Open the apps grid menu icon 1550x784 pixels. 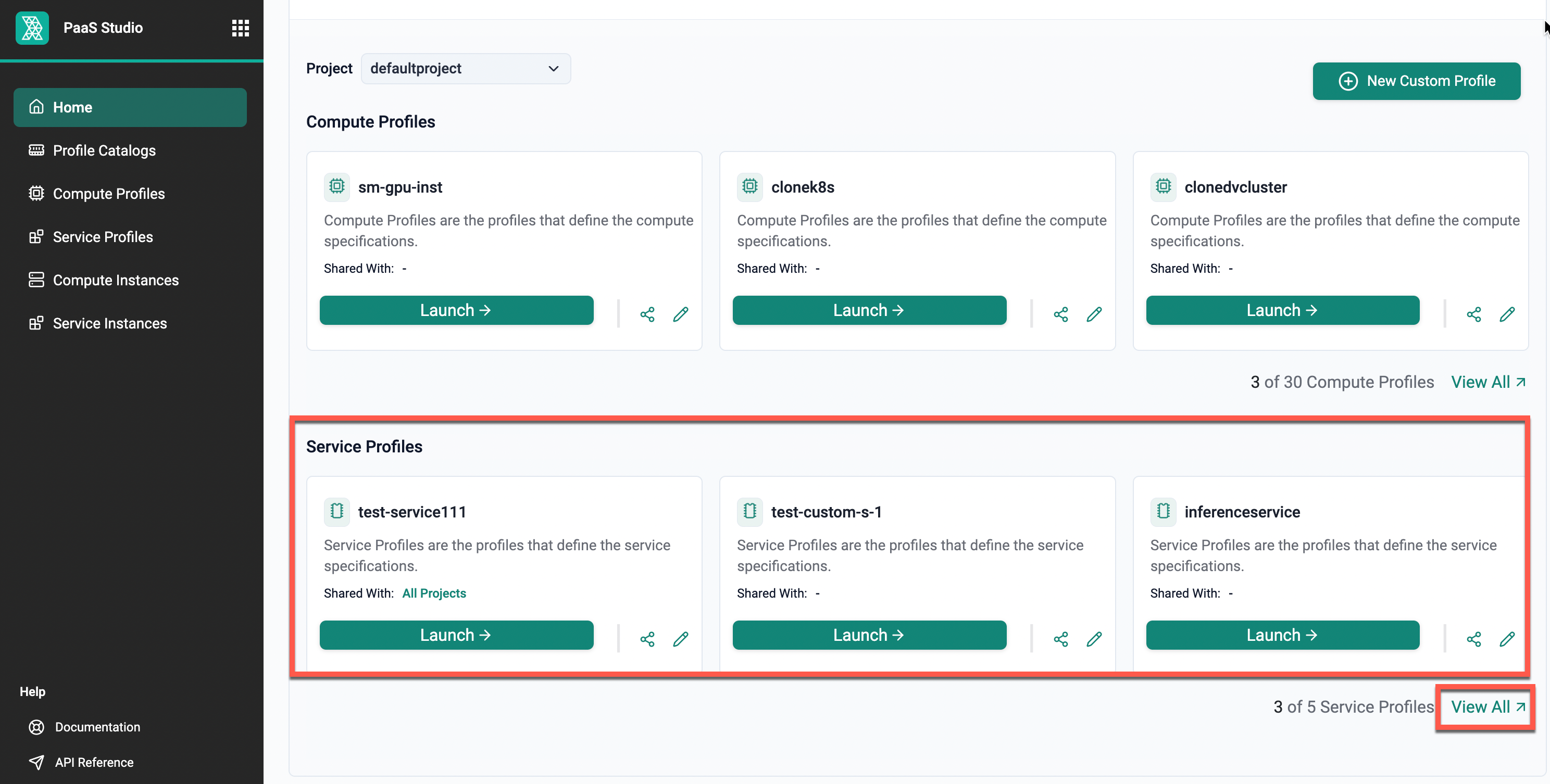tap(240, 28)
